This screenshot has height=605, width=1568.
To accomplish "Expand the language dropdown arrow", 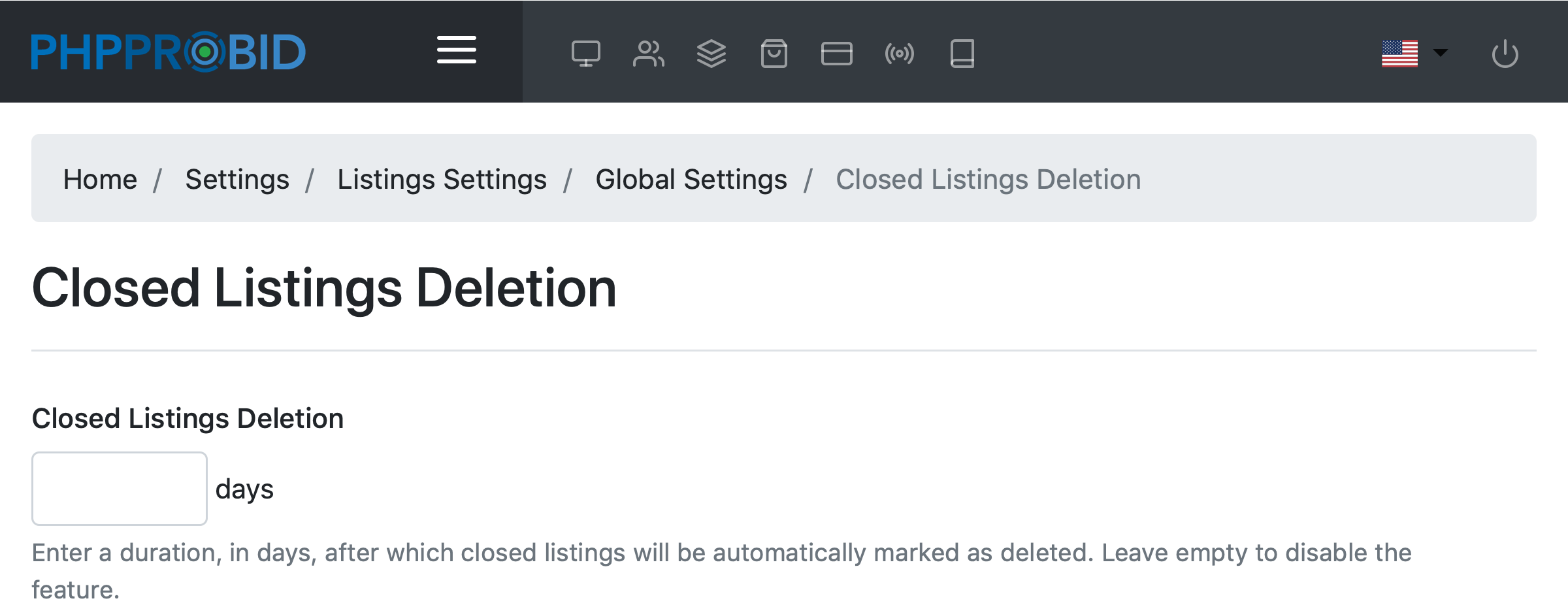I will pyautogui.click(x=1440, y=52).
